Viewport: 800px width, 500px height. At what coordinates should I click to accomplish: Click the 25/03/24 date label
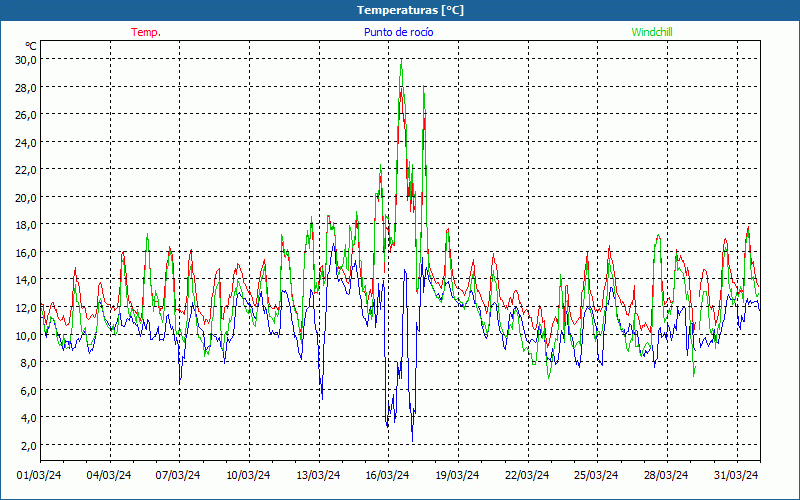coord(596,475)
